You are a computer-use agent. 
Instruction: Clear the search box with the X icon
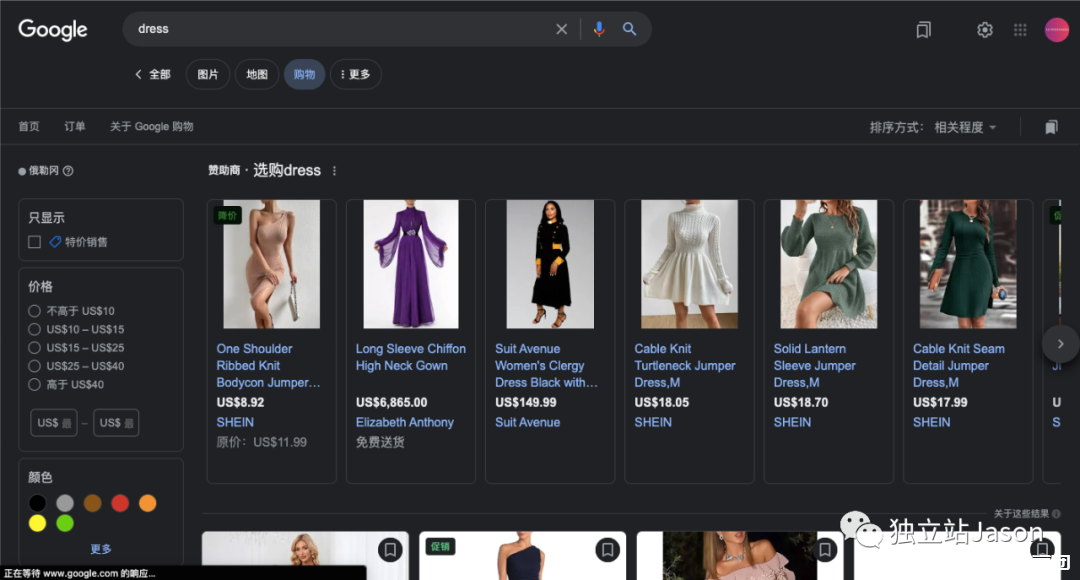(x=561, y=29)
